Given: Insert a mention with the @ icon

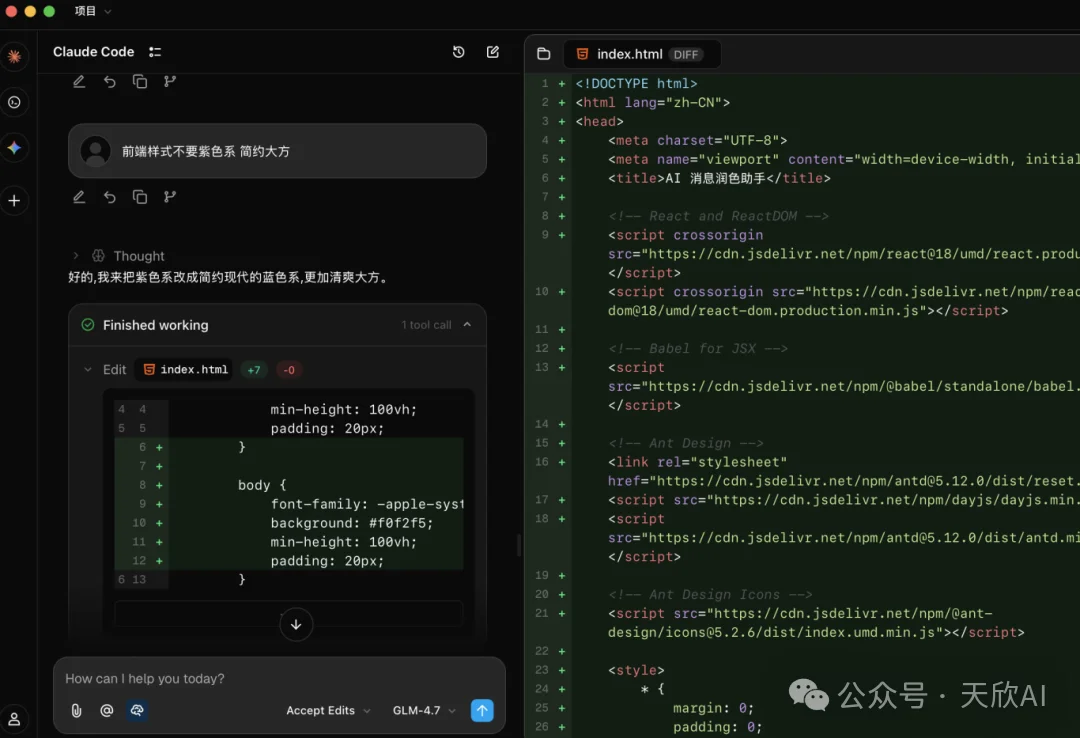Looking at the screenshot, I should point(106,710).
